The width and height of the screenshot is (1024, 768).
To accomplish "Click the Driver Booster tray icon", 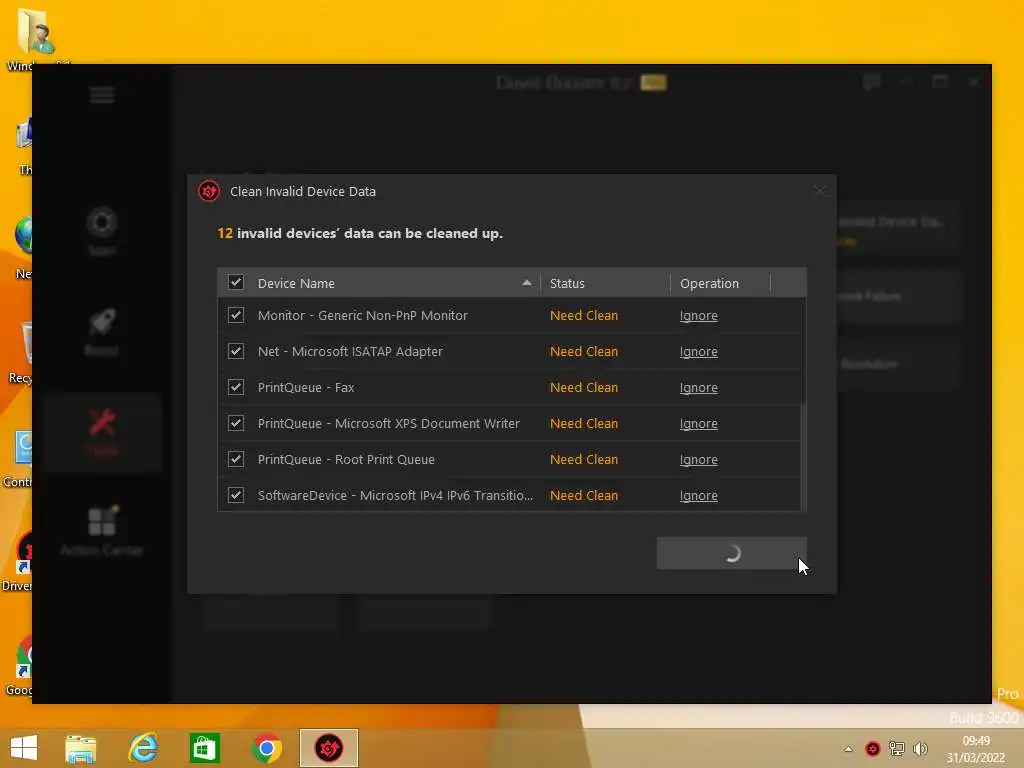I will click(x=872, y=749).
